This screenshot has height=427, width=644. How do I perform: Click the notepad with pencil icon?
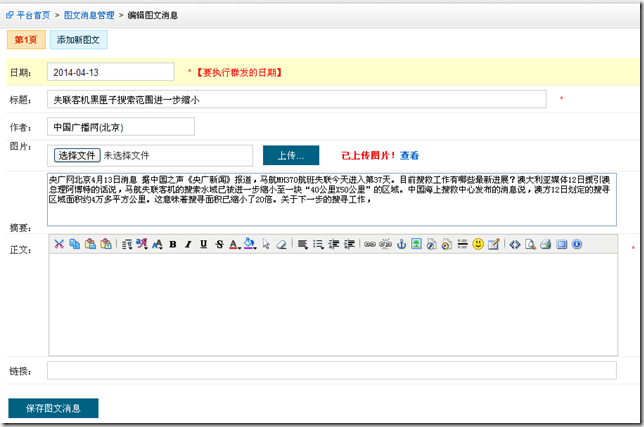[493, 244]
